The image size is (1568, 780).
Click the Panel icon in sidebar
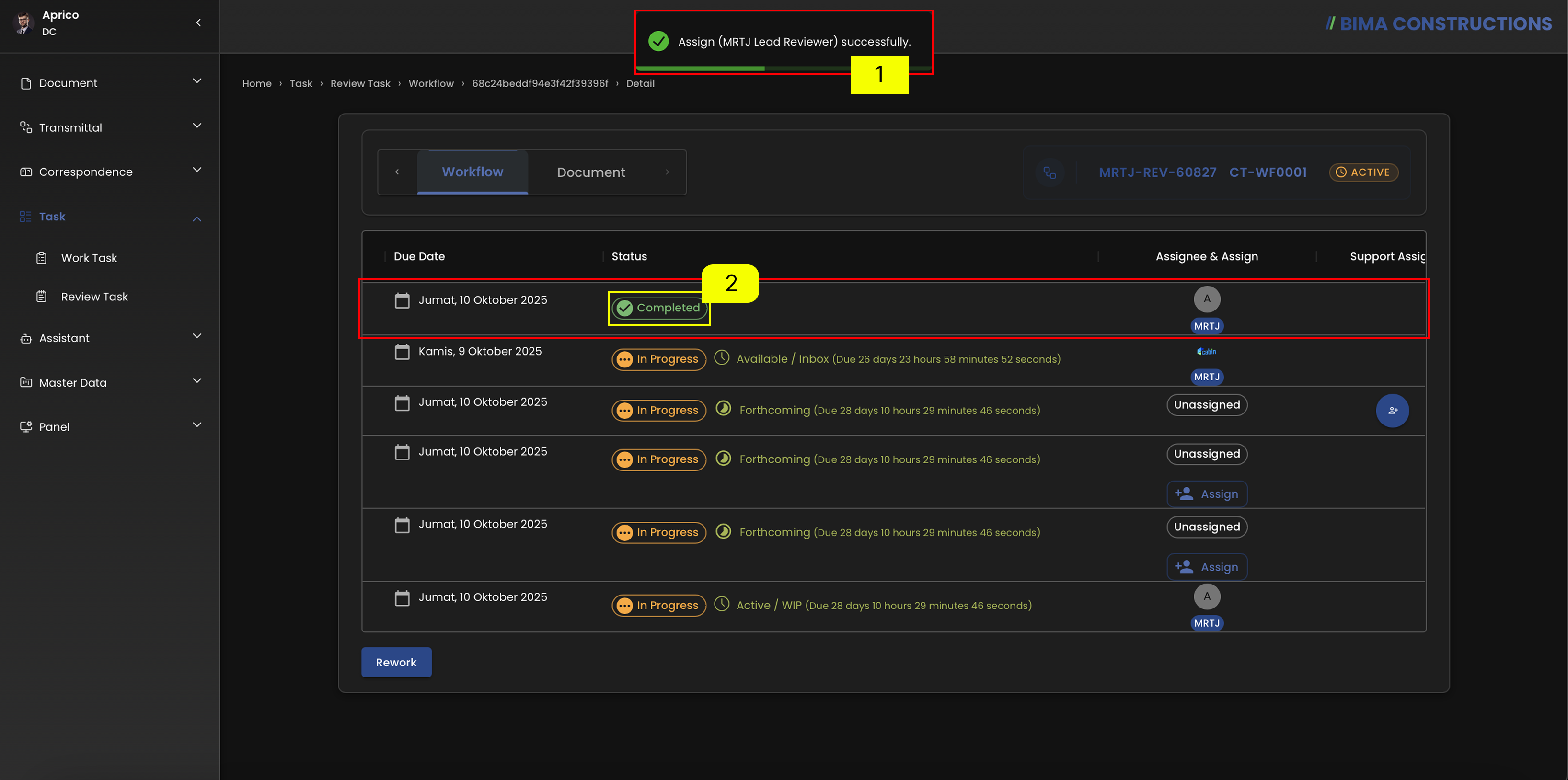(25, 426)
